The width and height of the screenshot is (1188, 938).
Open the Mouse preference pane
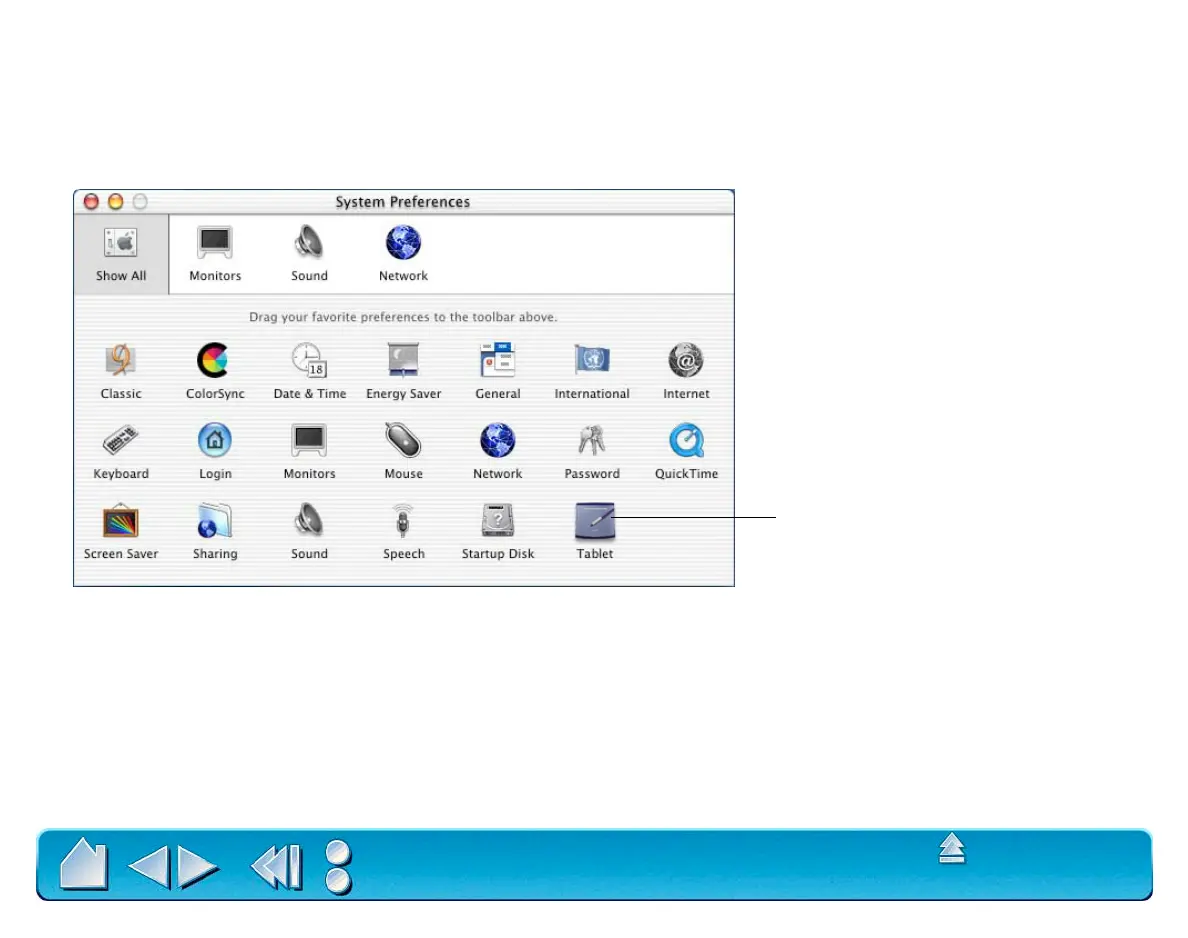(403, 452)
